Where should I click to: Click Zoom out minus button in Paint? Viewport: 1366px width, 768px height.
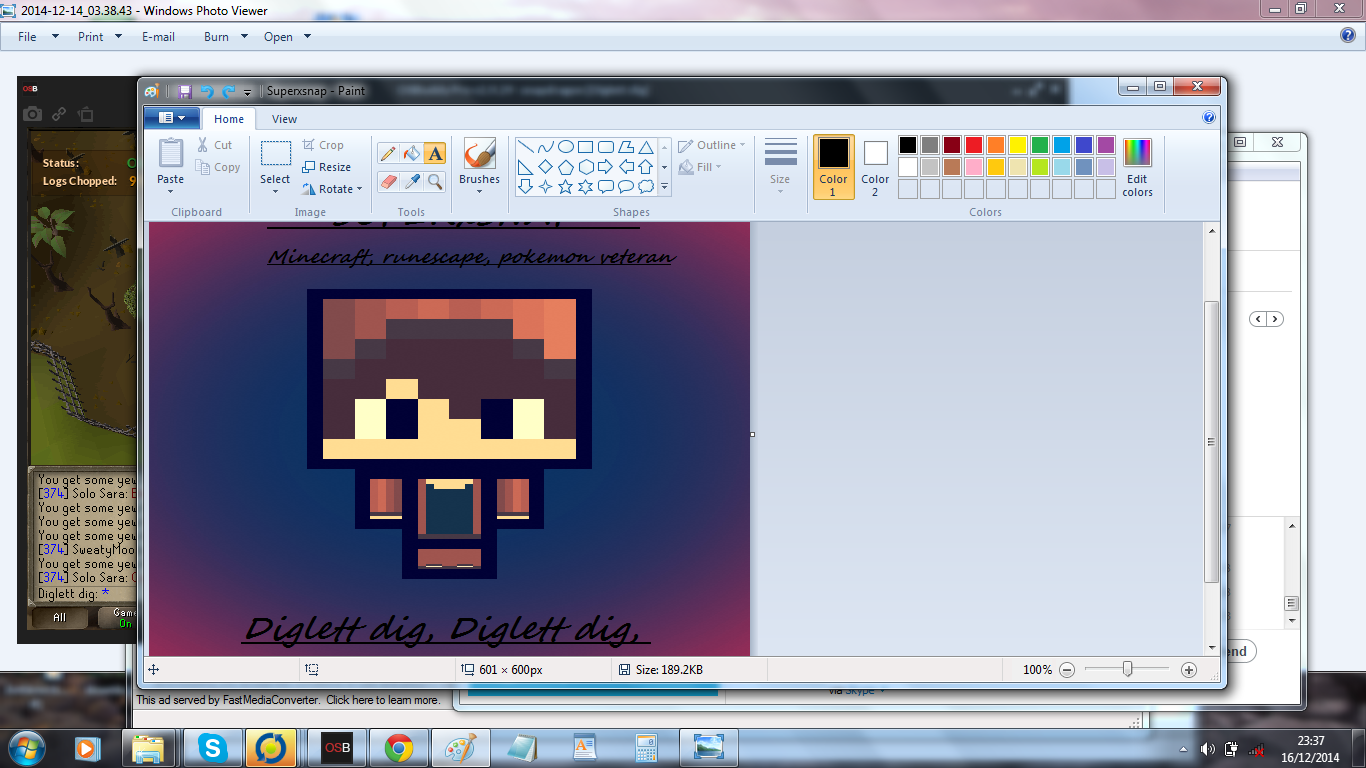point(1067,670)
